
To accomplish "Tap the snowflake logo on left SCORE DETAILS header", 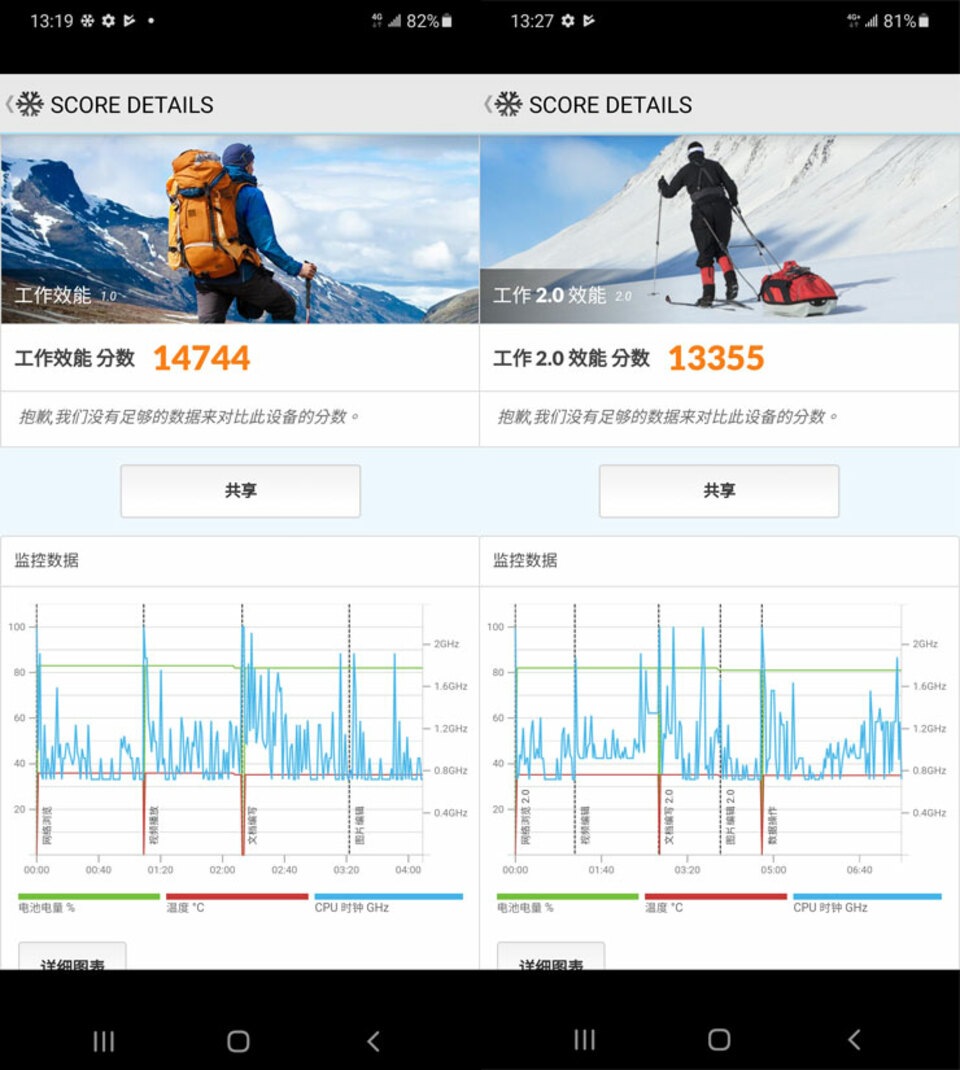I will (x=29, y=104).
